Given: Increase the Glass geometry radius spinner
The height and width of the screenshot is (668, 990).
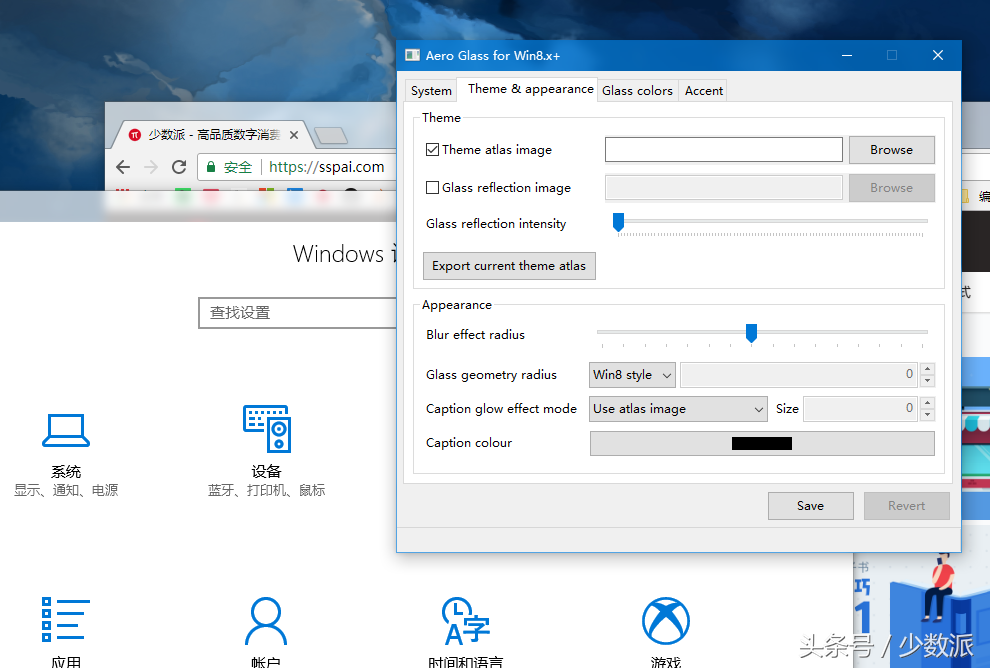Looking at the screenshot, I should (928, 369).
